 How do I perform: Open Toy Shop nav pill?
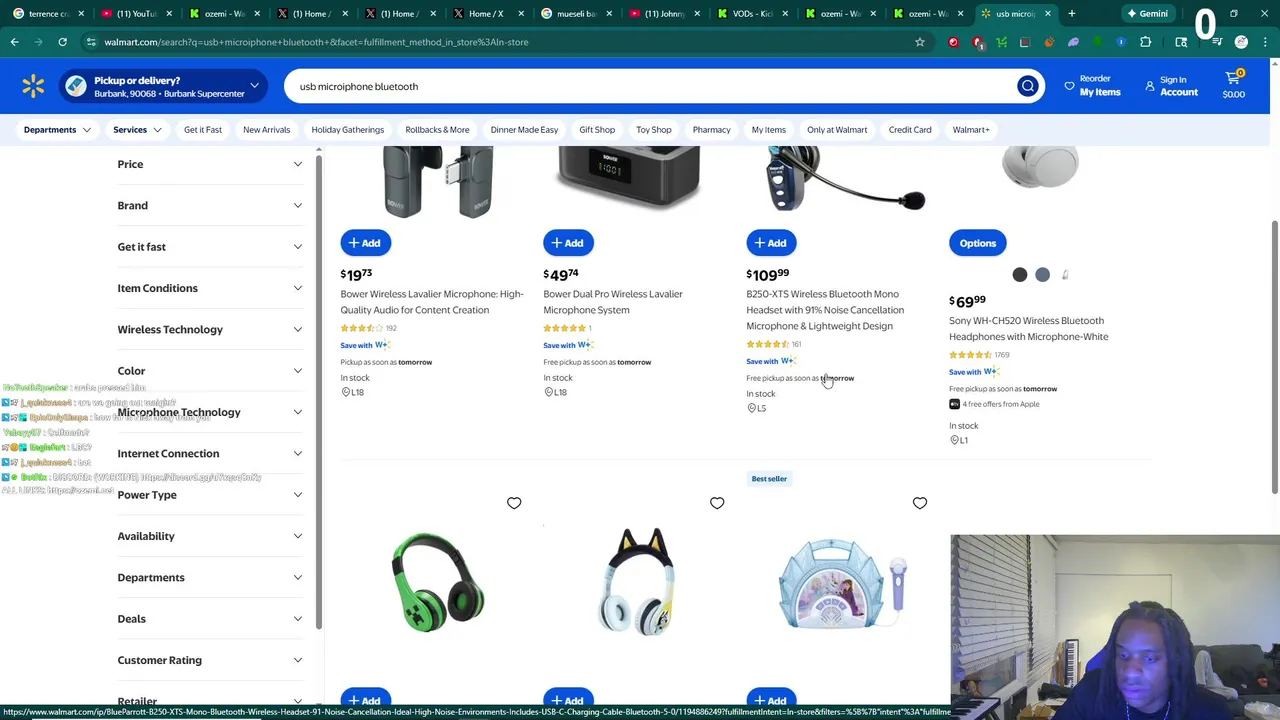(654, 129)
